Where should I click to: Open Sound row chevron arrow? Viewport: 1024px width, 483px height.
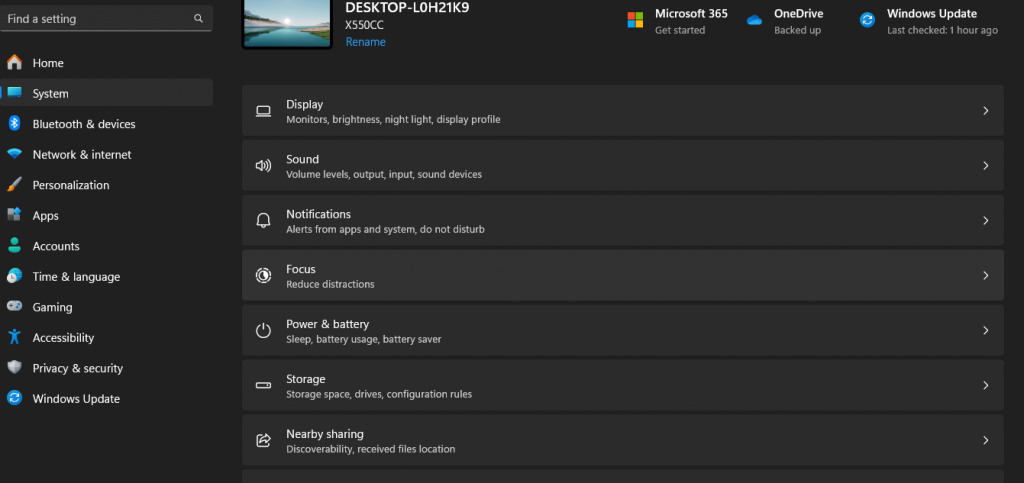(x=985, y=166)
